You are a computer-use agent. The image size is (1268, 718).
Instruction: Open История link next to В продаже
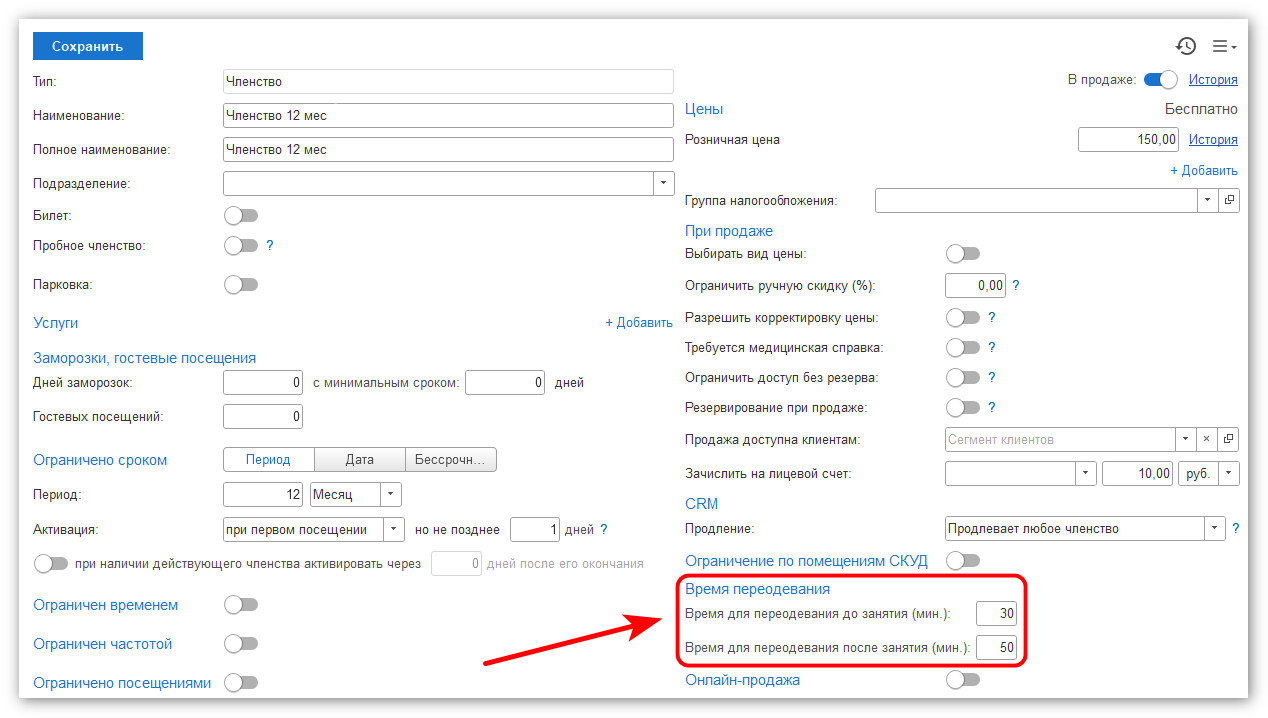1213,80
